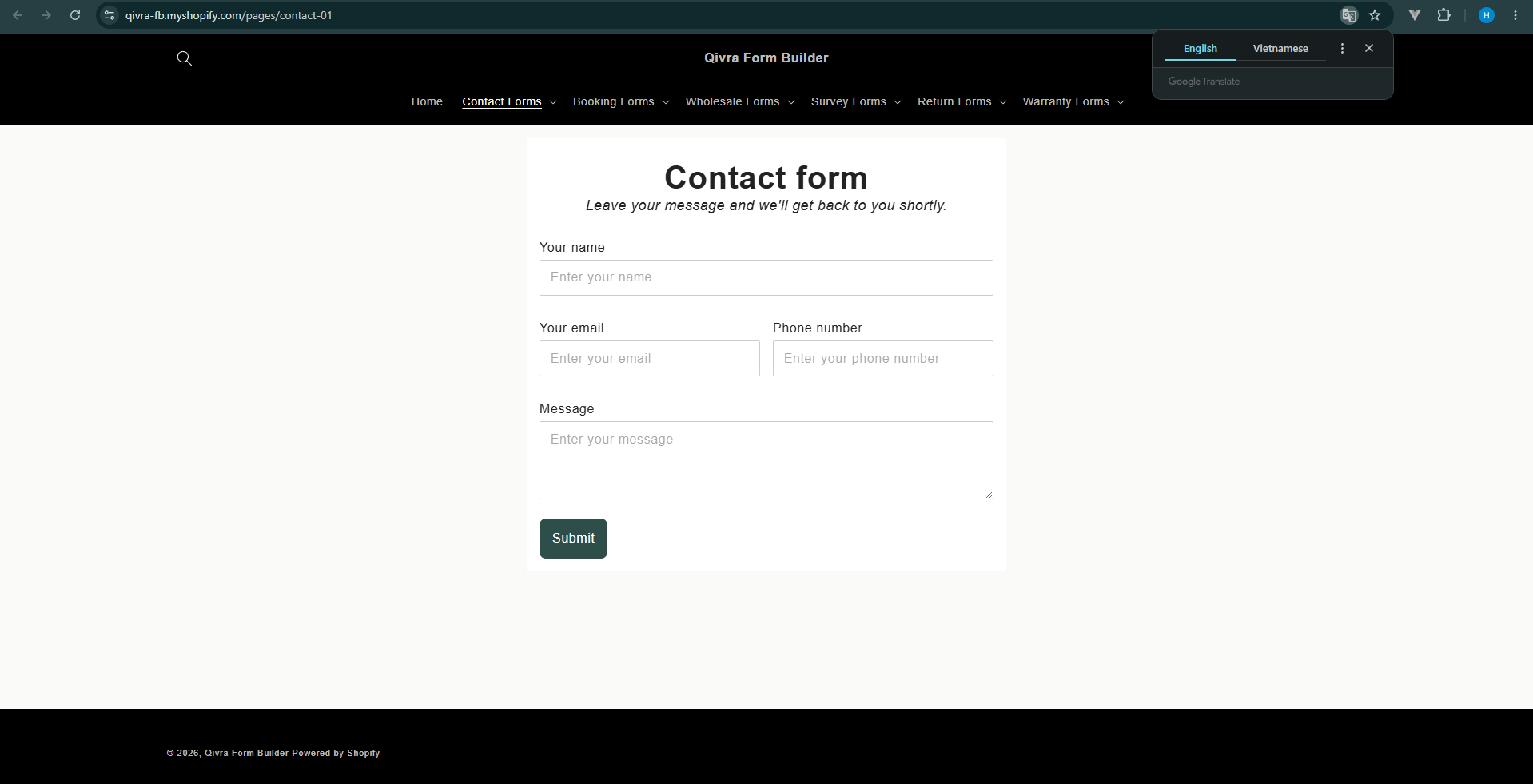Open Chrome three-dot main menu
Viewport: 1533px width, 784px height.
click(x=1515, y=15)
